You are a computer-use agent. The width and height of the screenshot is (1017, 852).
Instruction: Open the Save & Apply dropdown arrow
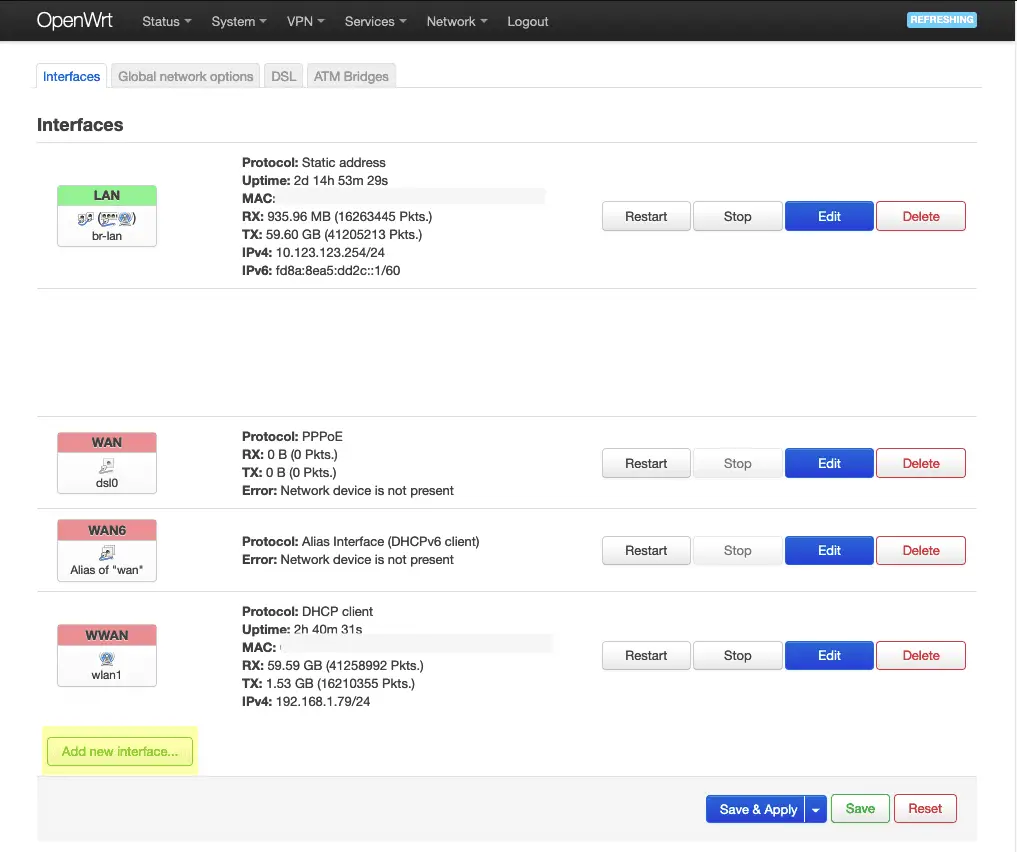pyautogui.click(x=815, y=809)
